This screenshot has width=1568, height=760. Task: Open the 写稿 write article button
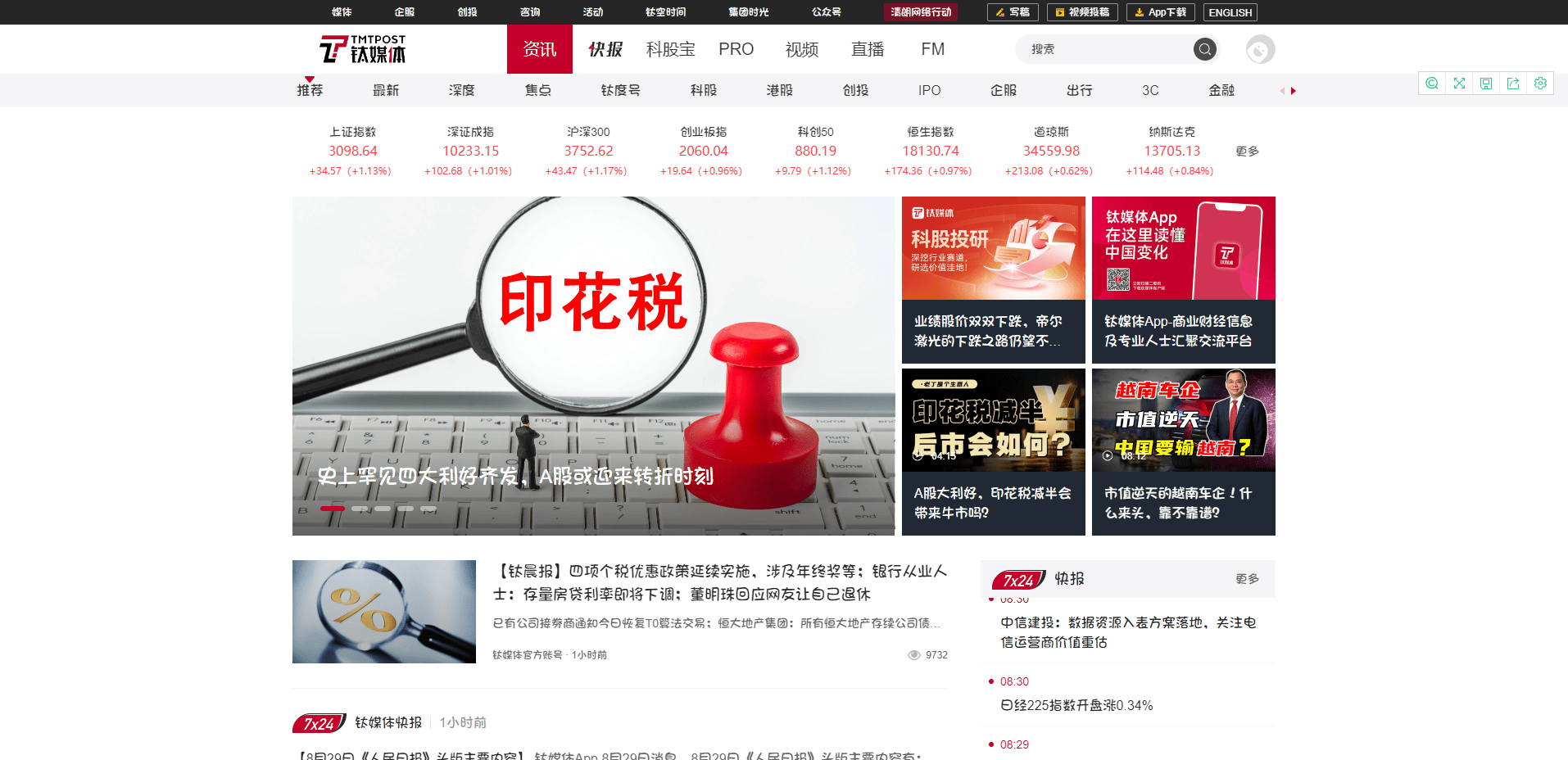coord(1013,12)
